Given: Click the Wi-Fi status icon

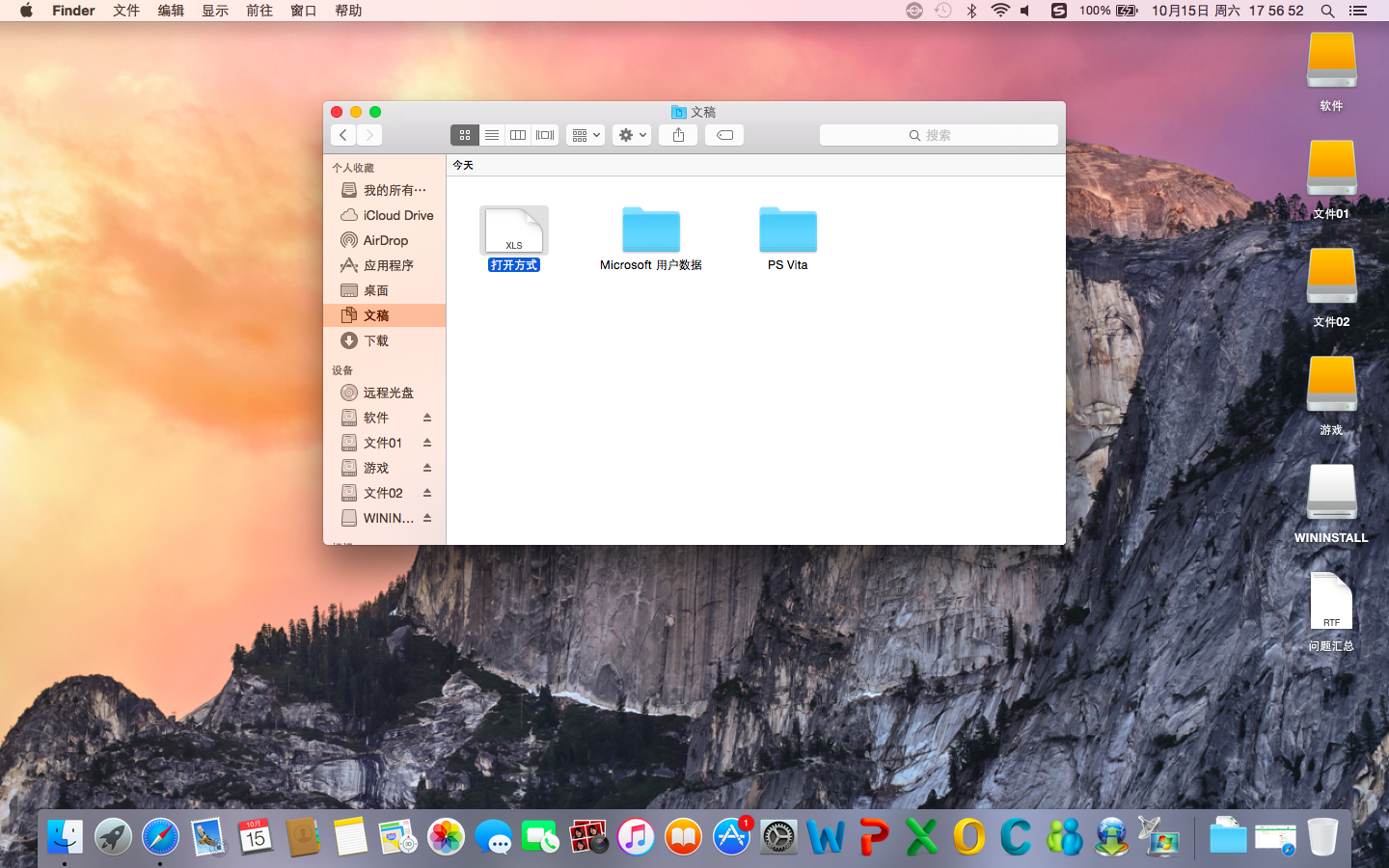Looking at the screenshot, I should (1000, 11).
